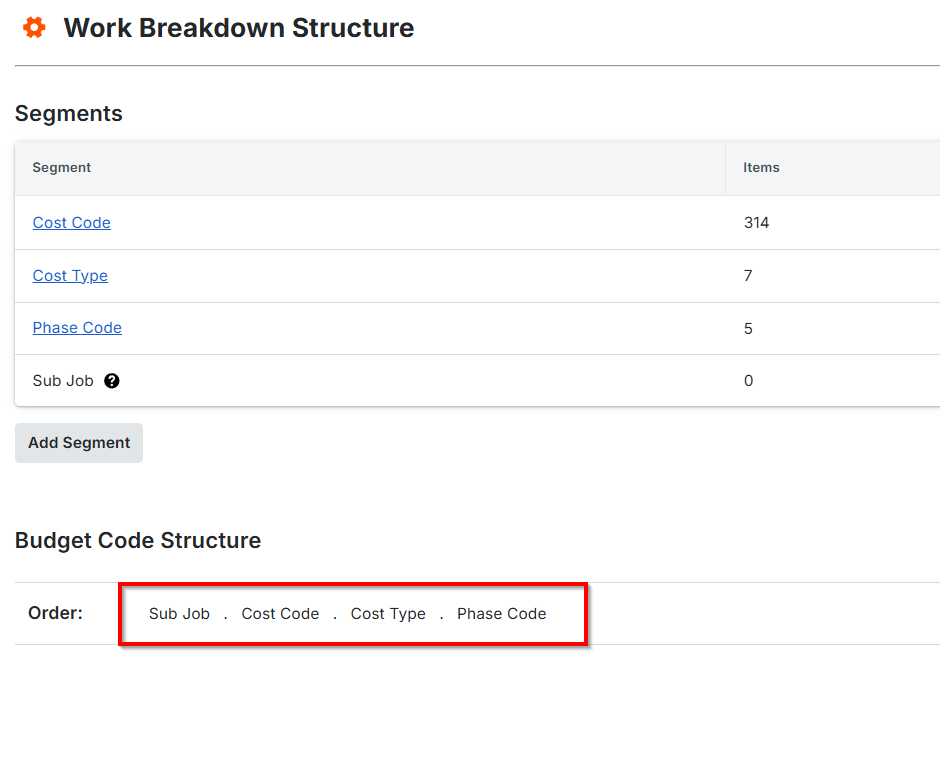
Task: Click the Budget Code Structure heading
Action: [138, 541]
